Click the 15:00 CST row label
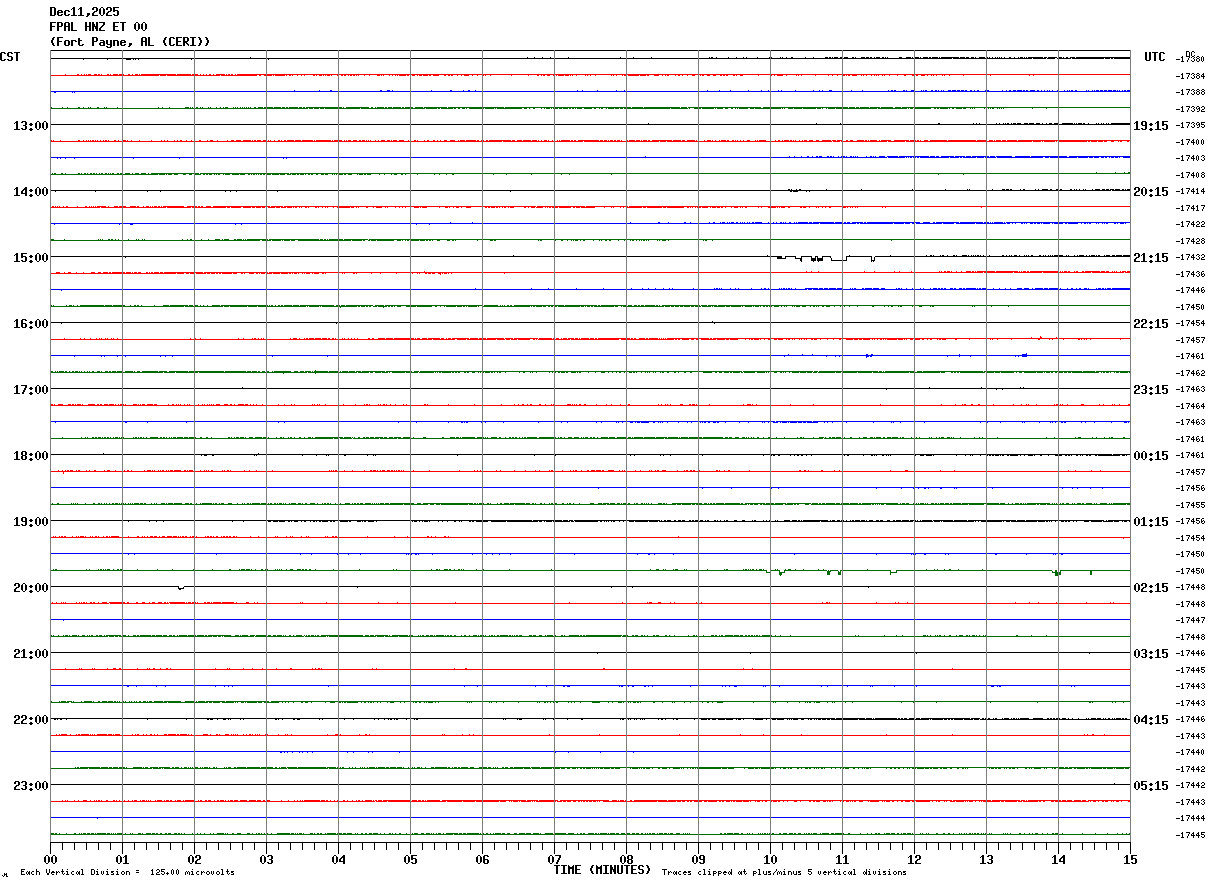The width and height of the screenshot is (1210, 886). coord(31,257)
